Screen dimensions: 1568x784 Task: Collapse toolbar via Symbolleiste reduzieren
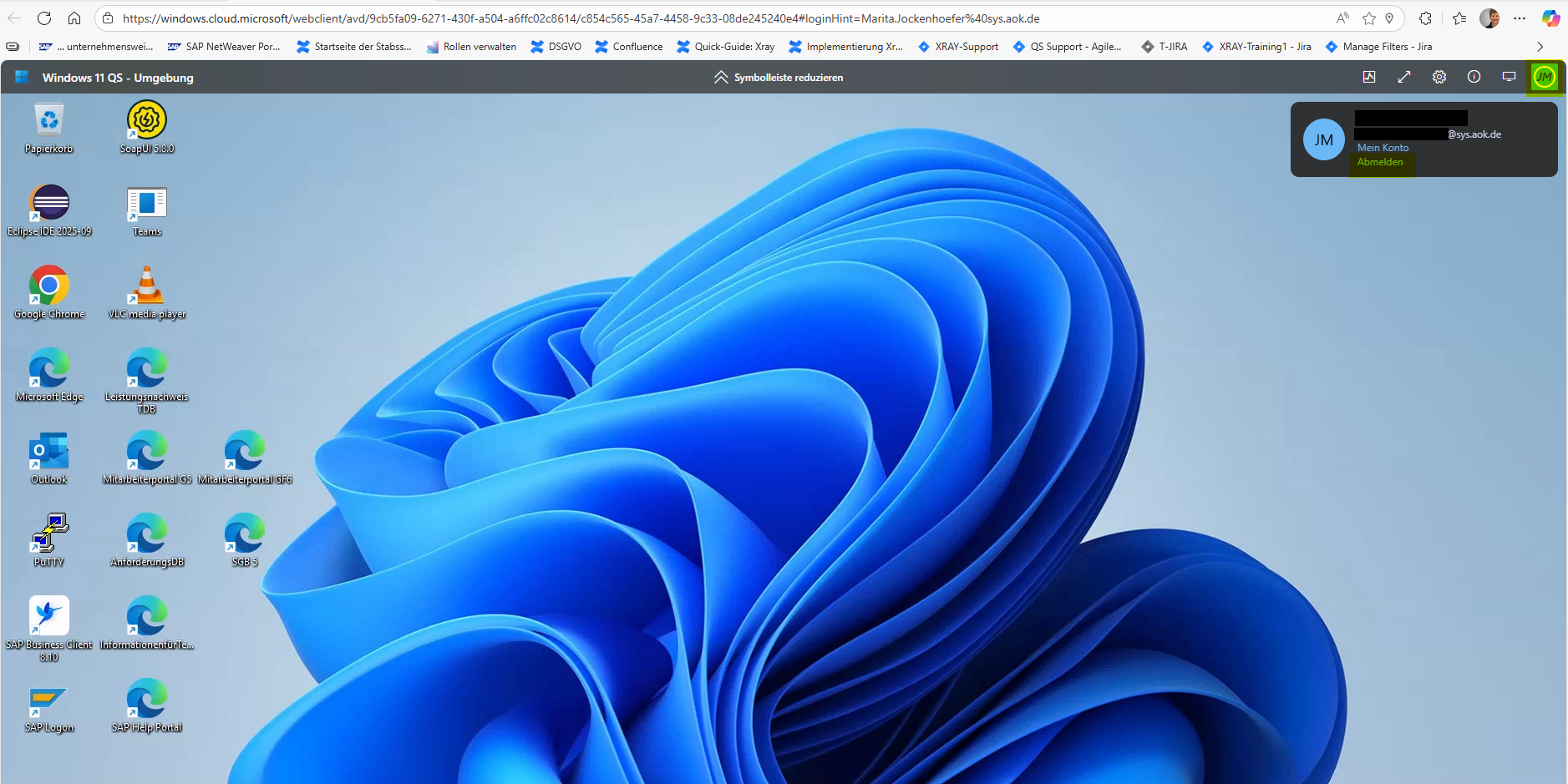[x=779, y=77]
